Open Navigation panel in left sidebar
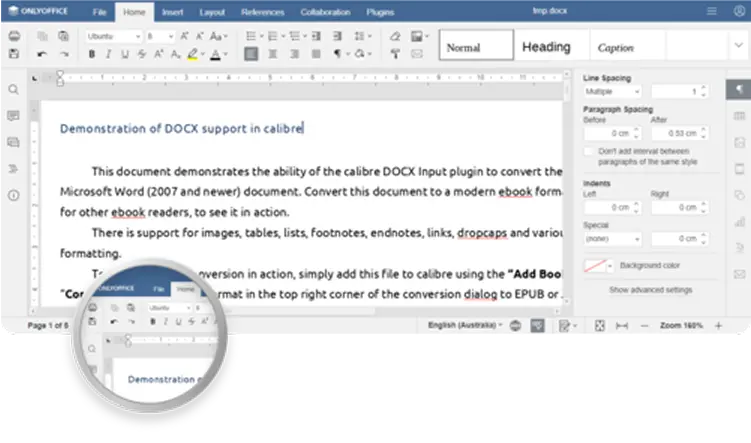This screenshot has width=751, height=443. (13, 169)
